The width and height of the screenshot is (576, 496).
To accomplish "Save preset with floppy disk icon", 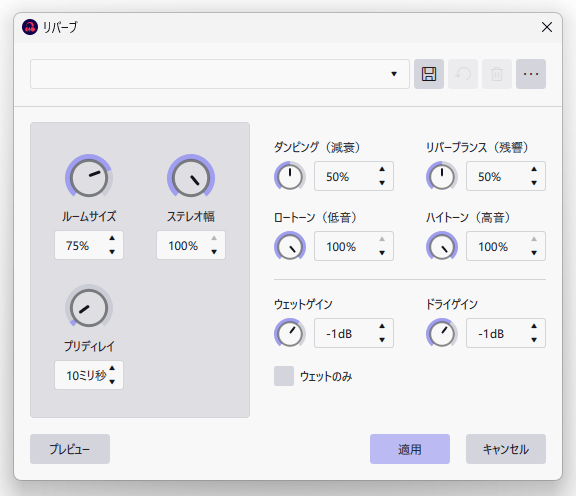I will pos(429,74).
